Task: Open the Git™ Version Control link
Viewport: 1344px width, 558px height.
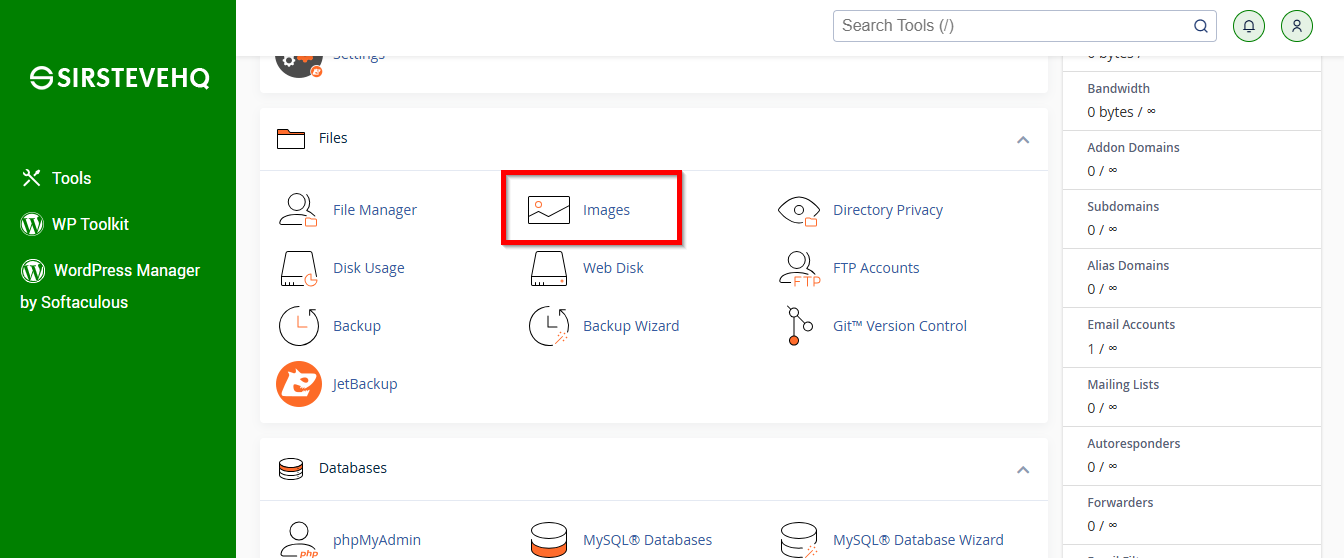Action: click(x=900, y=326)
